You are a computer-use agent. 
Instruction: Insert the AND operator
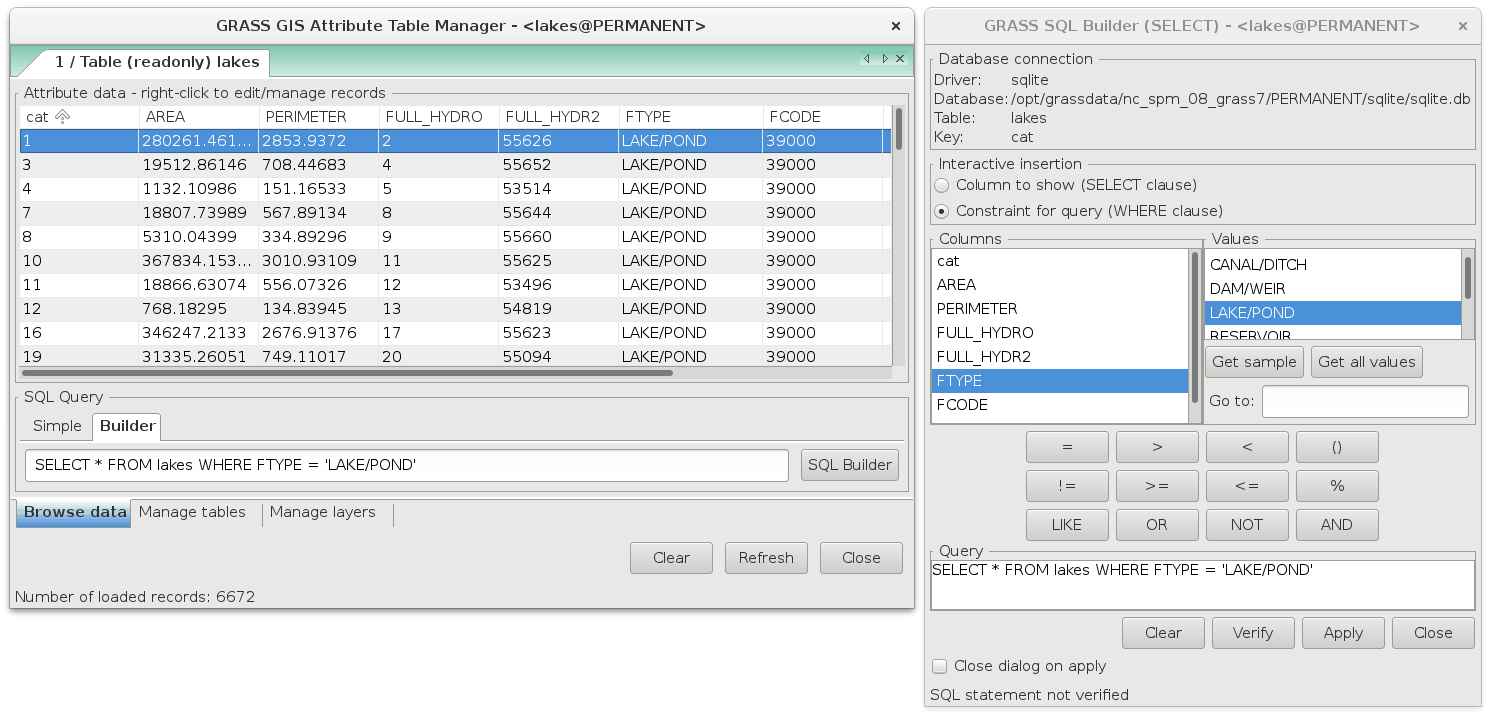pyautogui.click(x=1337, y=524)
